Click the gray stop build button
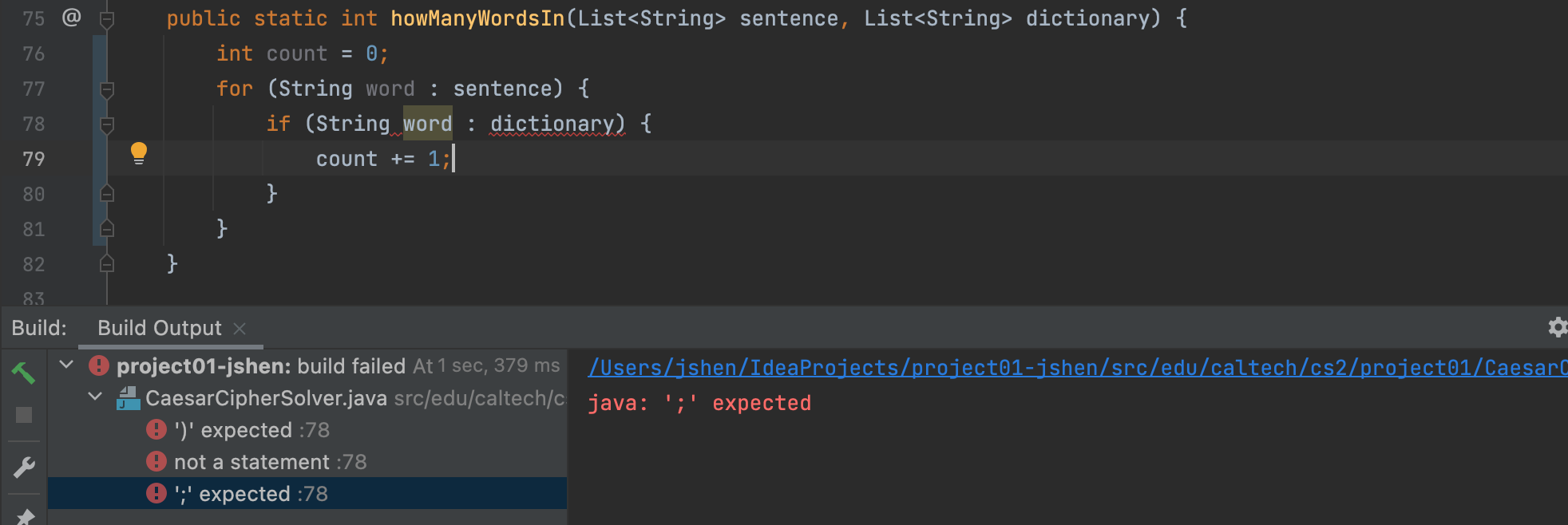Viewport: 1568px width, 525px height. (x=24, y=415)
